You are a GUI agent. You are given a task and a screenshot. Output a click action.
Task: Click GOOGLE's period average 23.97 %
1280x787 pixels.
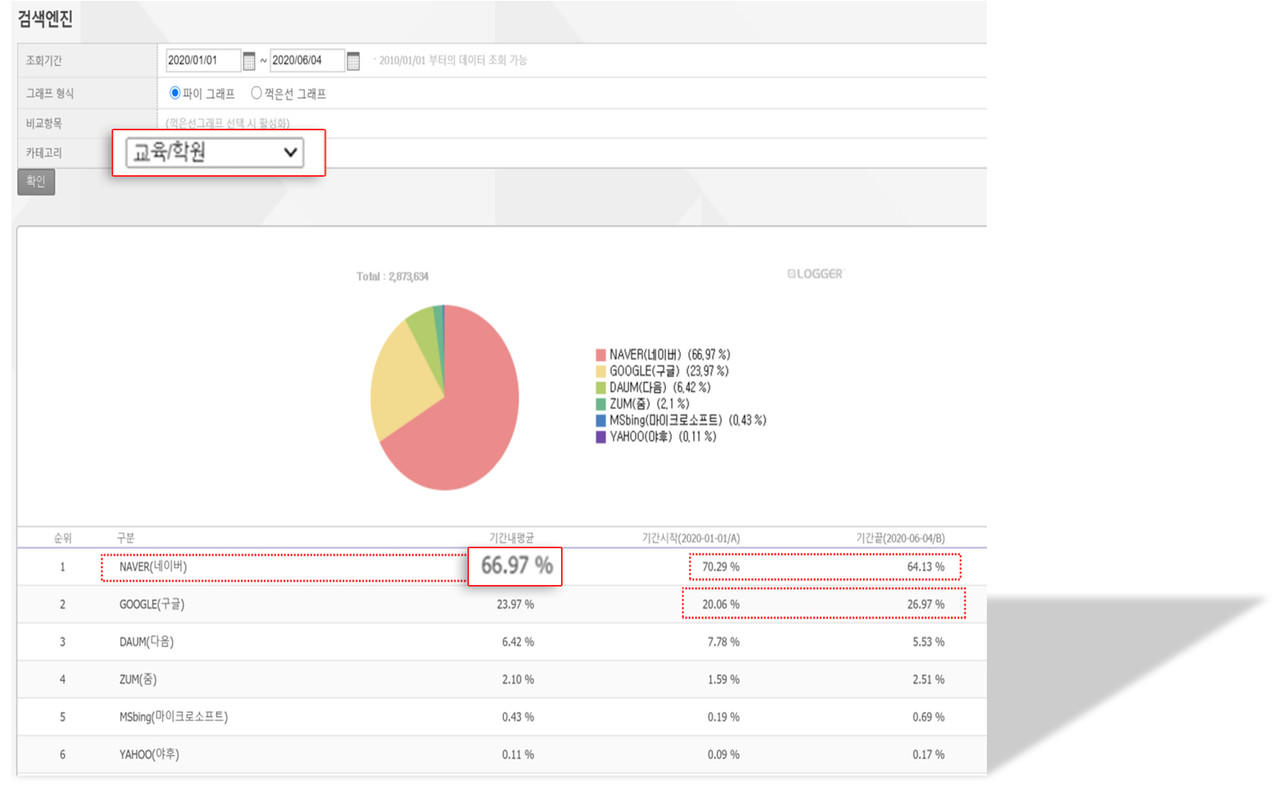[514, 605]
